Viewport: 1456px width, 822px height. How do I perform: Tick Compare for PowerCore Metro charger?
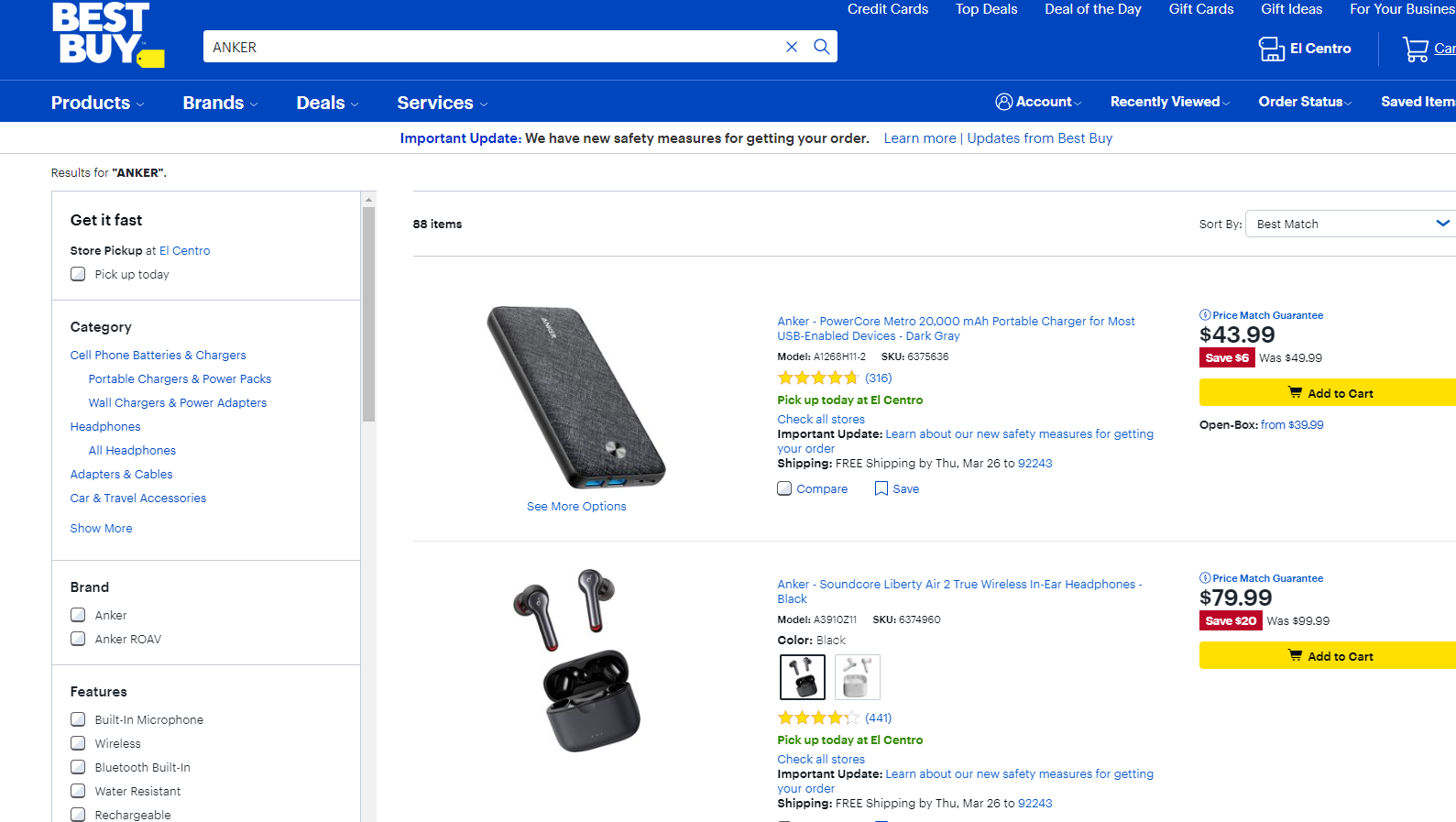(x=784, y=488)
